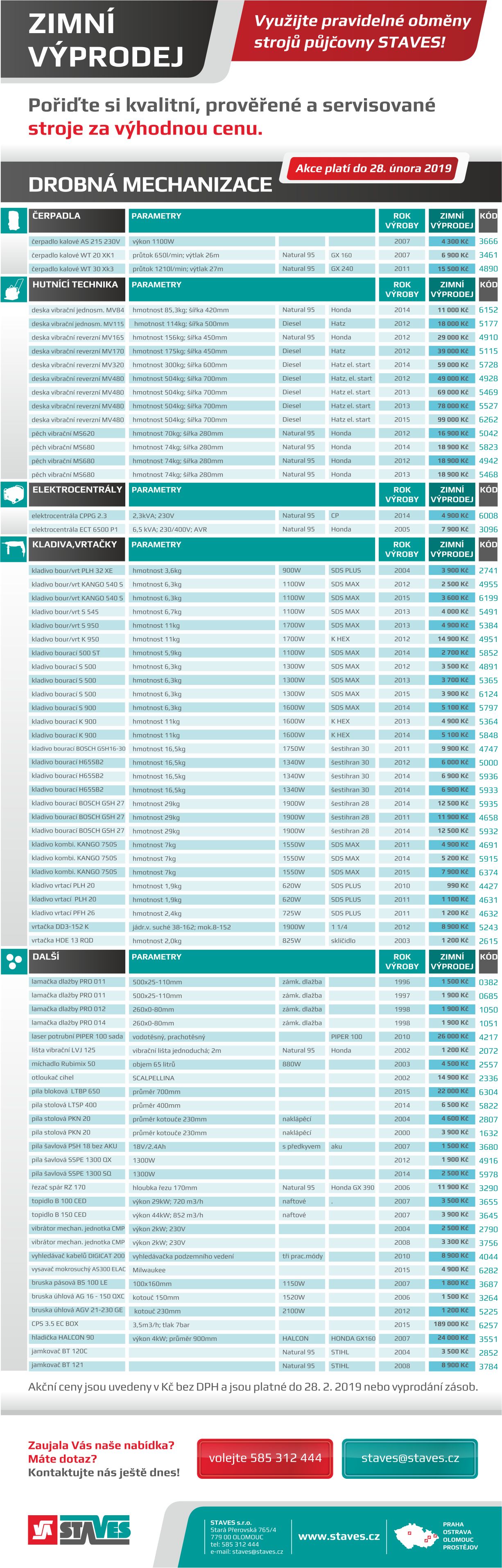Viewport: 502px width, 1568px height.
Task: Click the DROBNÁ MECHANIZACE heading
Action: coord(150,184)
